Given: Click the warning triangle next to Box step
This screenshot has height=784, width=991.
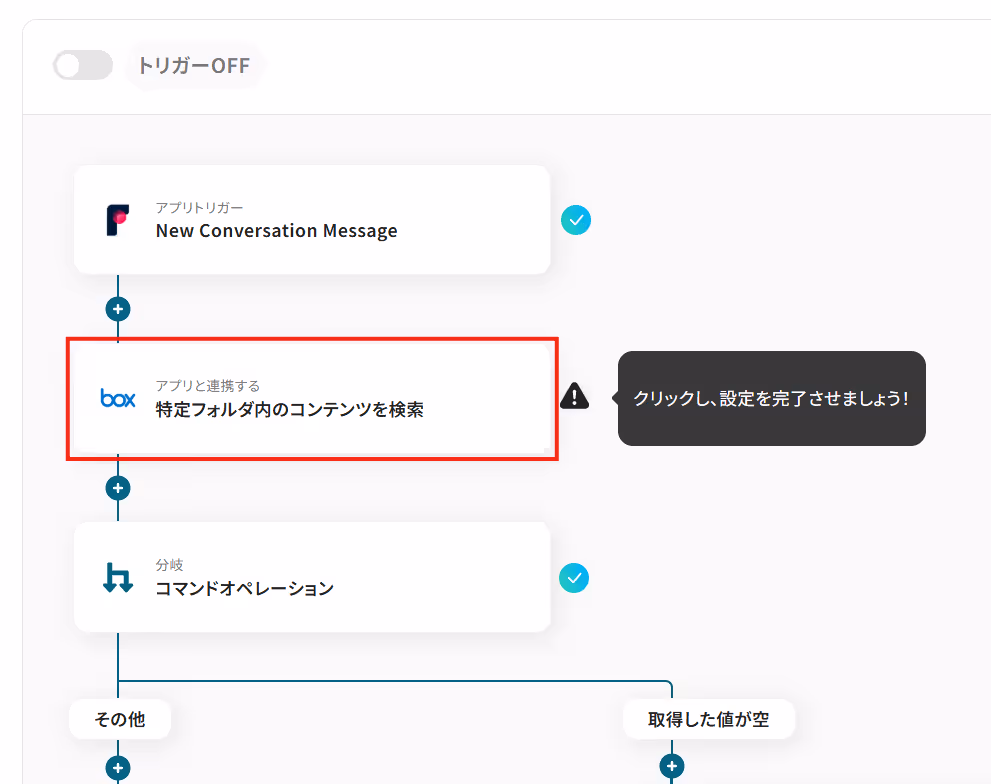Looking at the screenshot, I should click(575, 396).
